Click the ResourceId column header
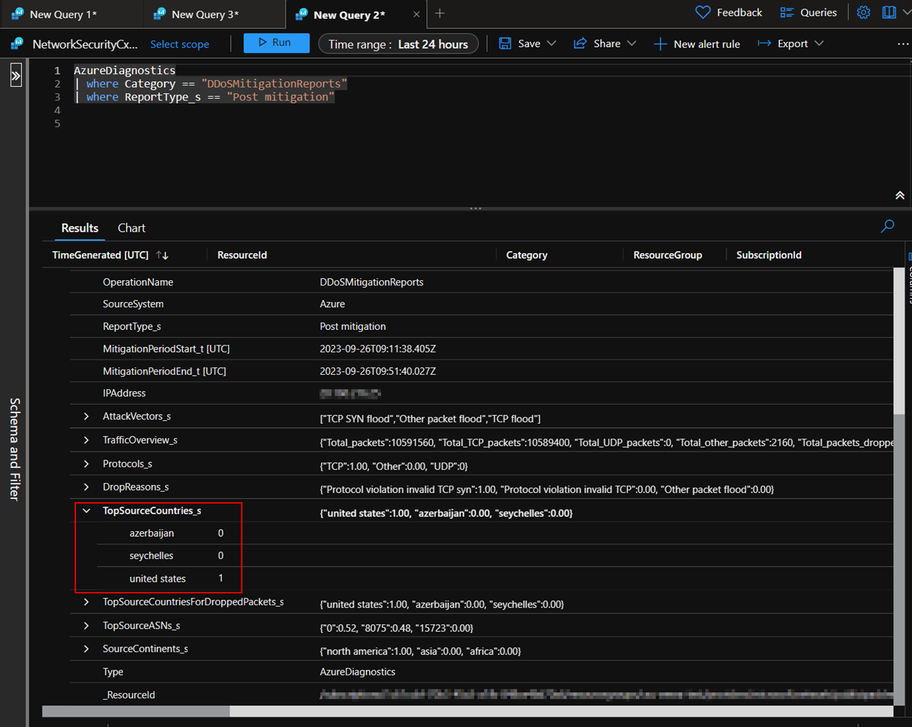Image resolution: width=912 pixels, height=727 pixels. tap(242, 255)
